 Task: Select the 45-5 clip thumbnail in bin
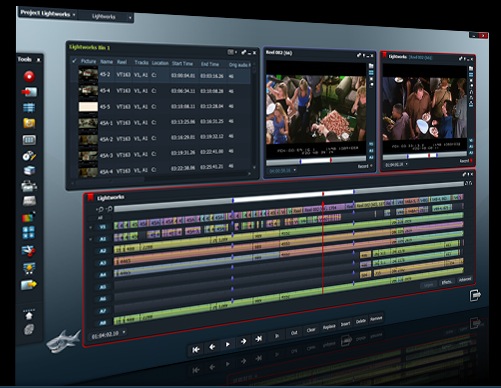tap(88, 107)
